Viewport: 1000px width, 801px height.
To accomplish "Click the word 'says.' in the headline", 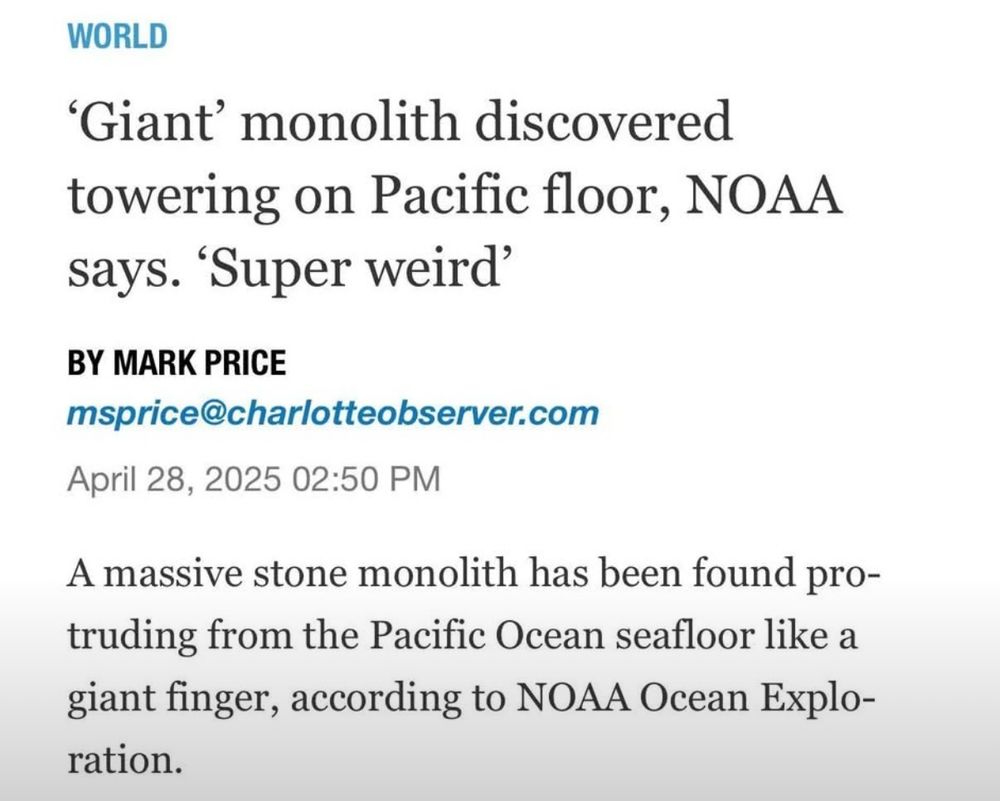I will pyautogui.click(x=121, y=270).
